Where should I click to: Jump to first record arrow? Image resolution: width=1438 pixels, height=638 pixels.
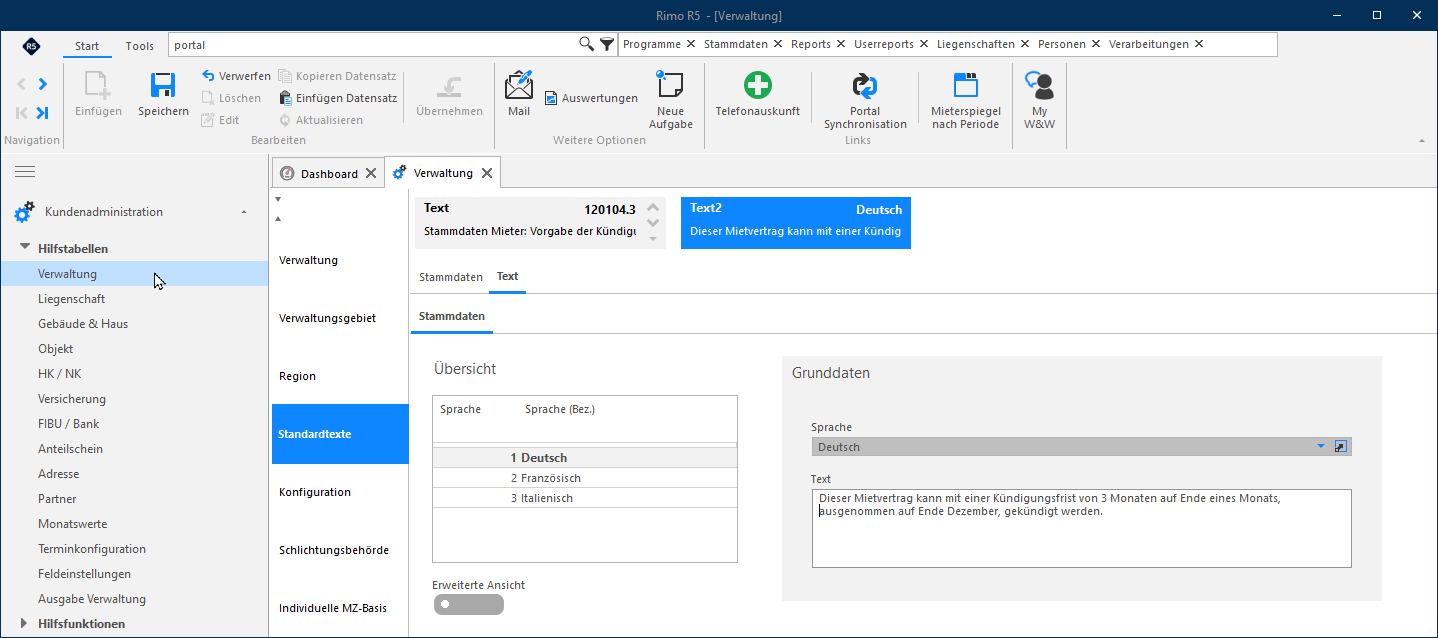coord(21,113)
